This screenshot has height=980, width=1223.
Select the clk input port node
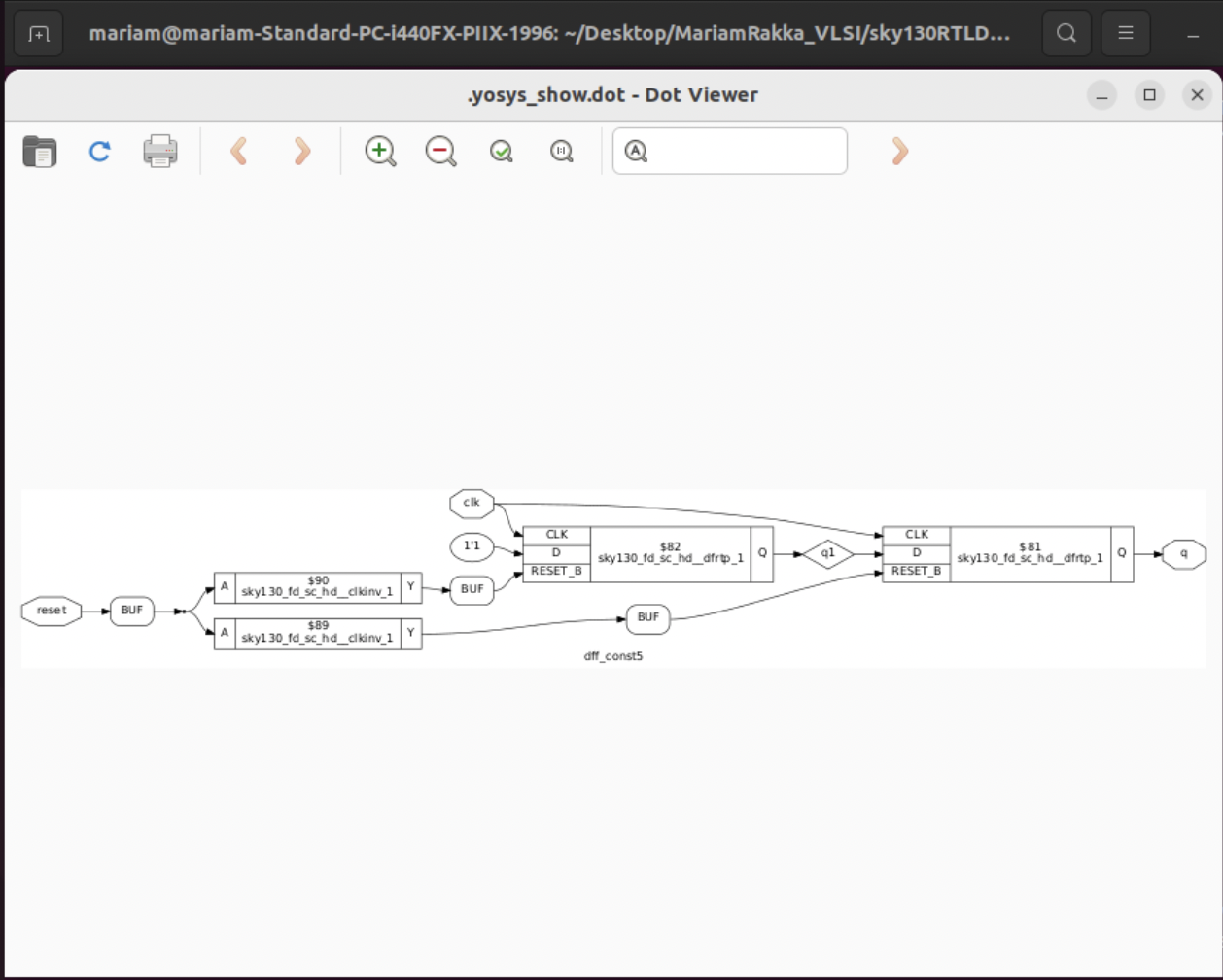472,504
